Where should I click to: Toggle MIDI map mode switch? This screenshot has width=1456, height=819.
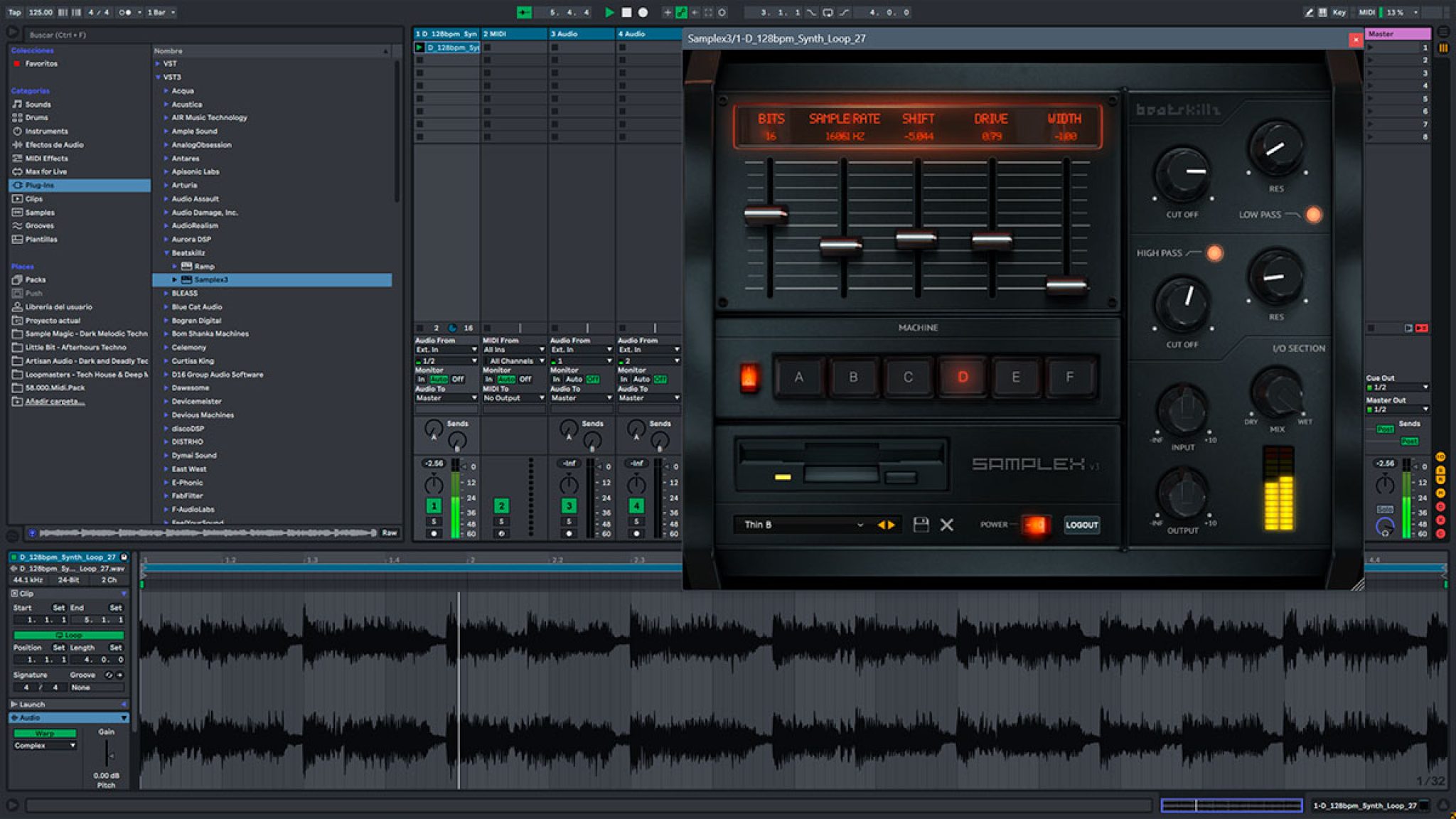pyautogui.click(x=1366, y=12)
